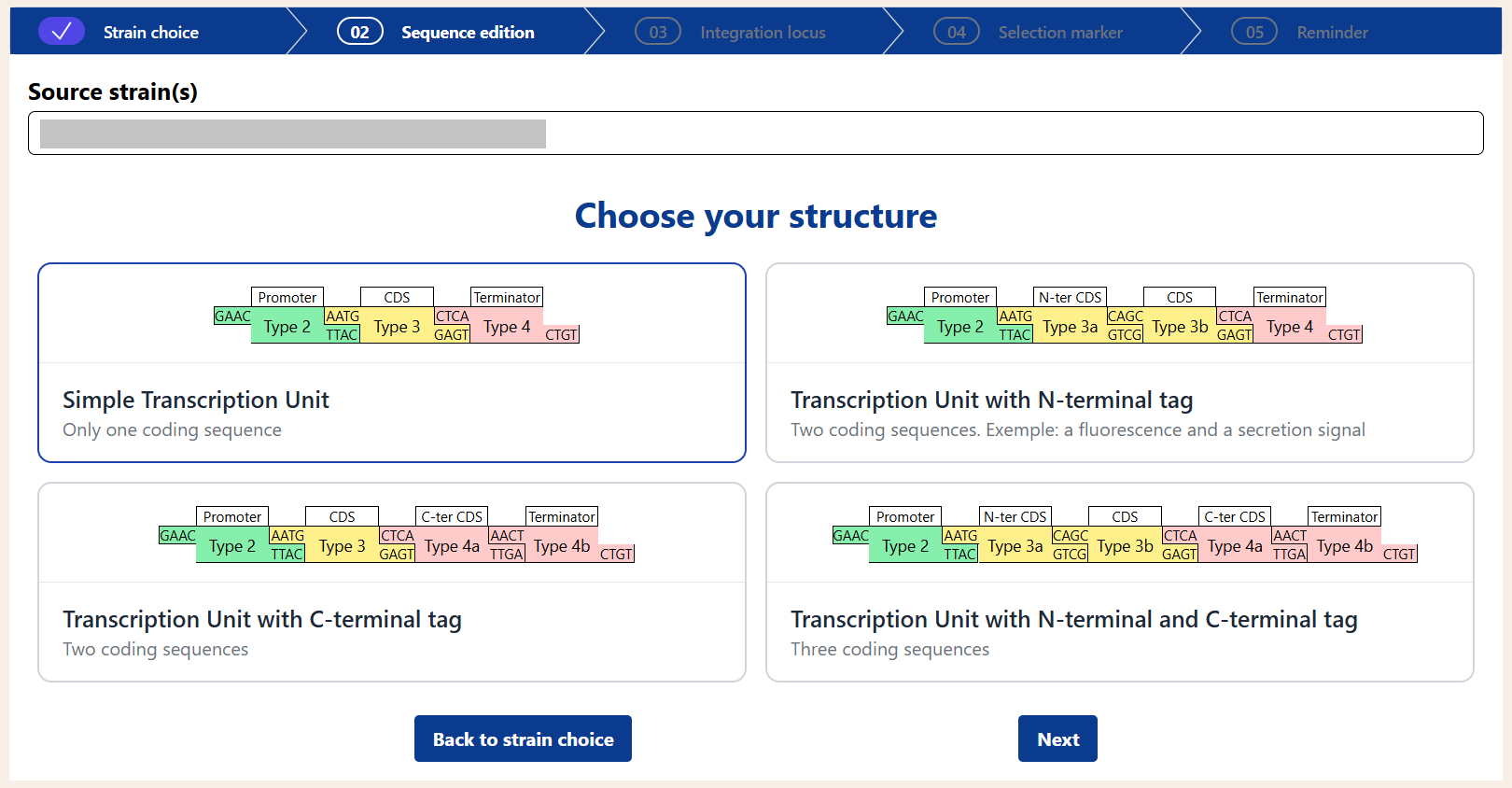Click the N-ter CDS Type 3a block
This screenshot has height=788, width=1512.
tap(1070, 327)
